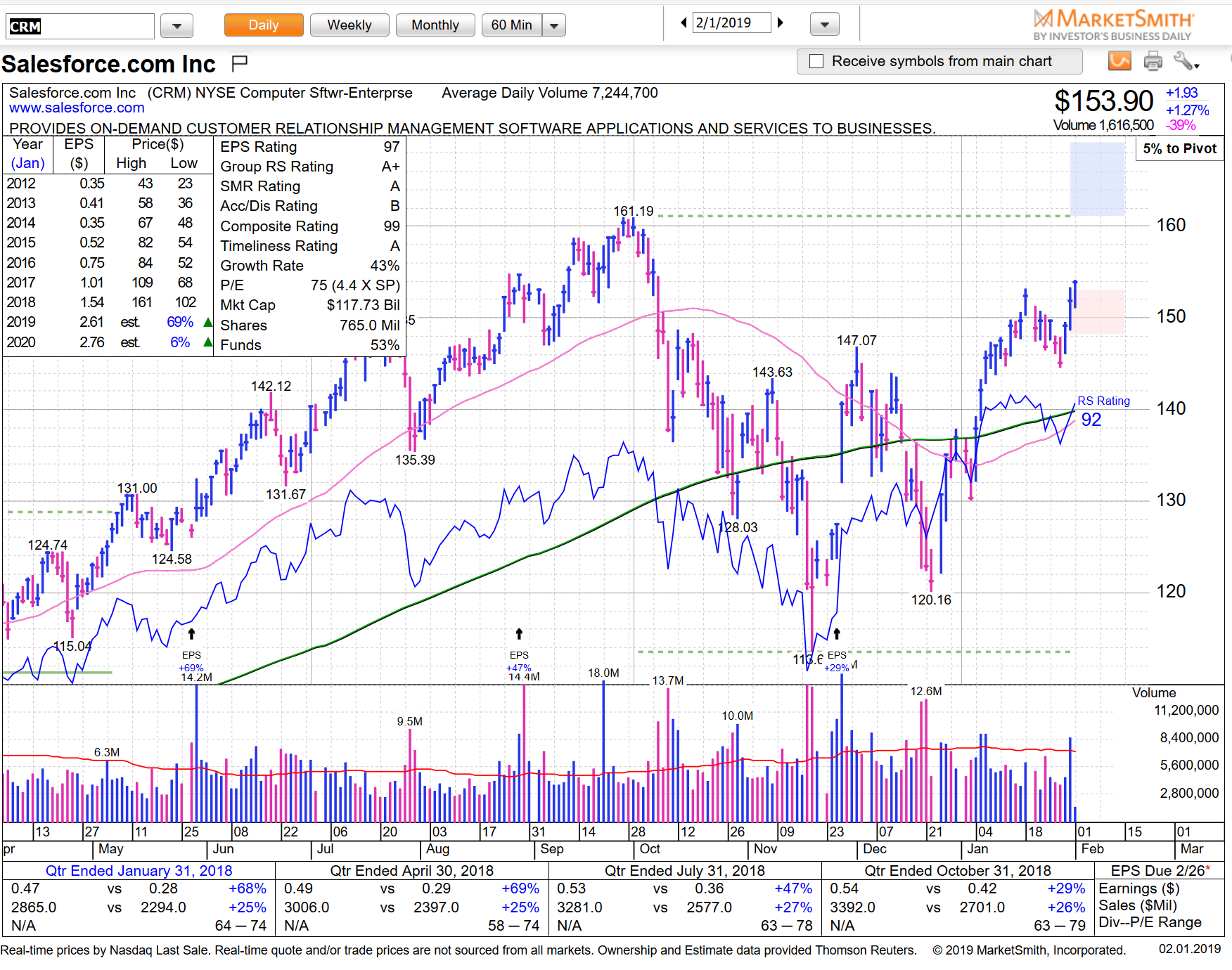Open the www.salesforce.com link
The height and width of the screenshot is (970, 1232).
point(77,108)
